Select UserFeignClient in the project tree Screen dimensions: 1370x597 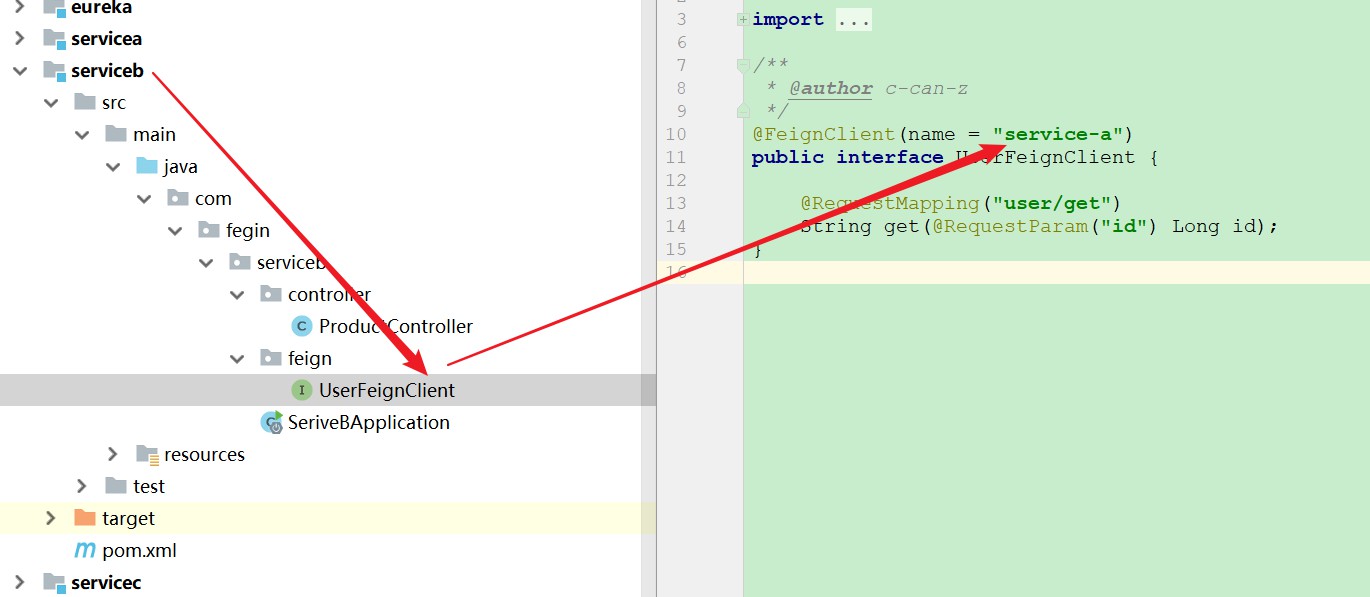(387, 390)
